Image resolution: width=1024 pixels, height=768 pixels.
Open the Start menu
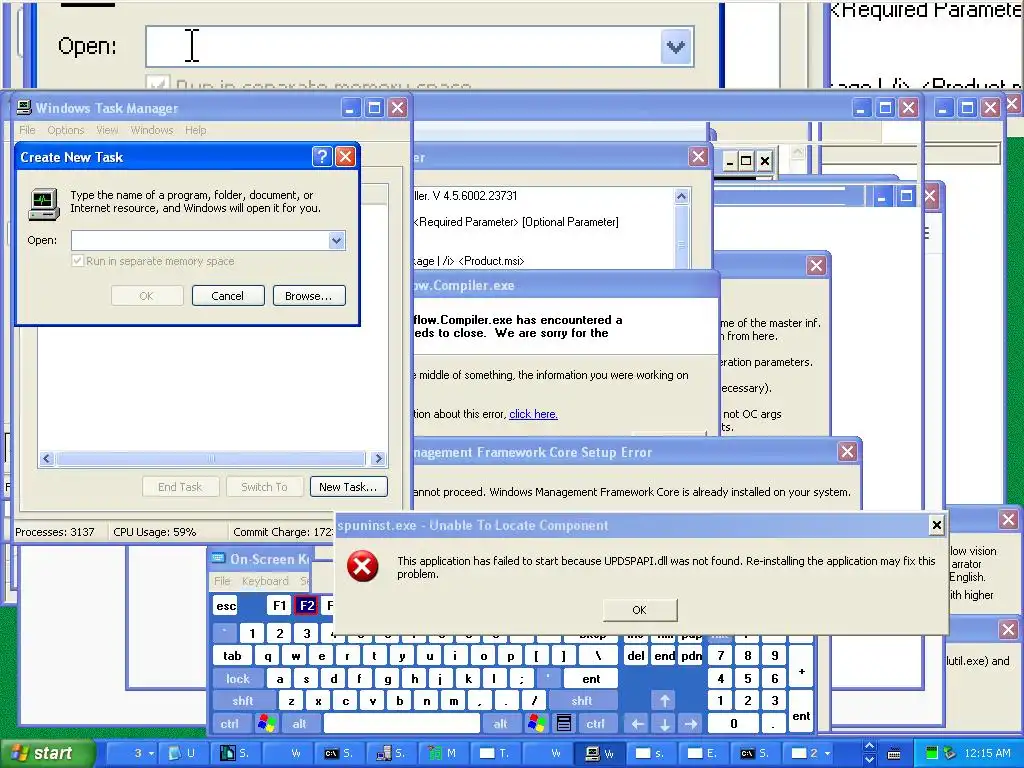[47, 753]
